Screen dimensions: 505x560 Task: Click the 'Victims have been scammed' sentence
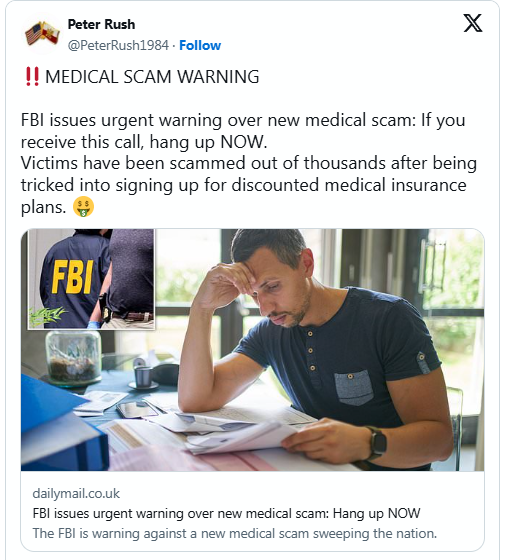coord(249,185)
